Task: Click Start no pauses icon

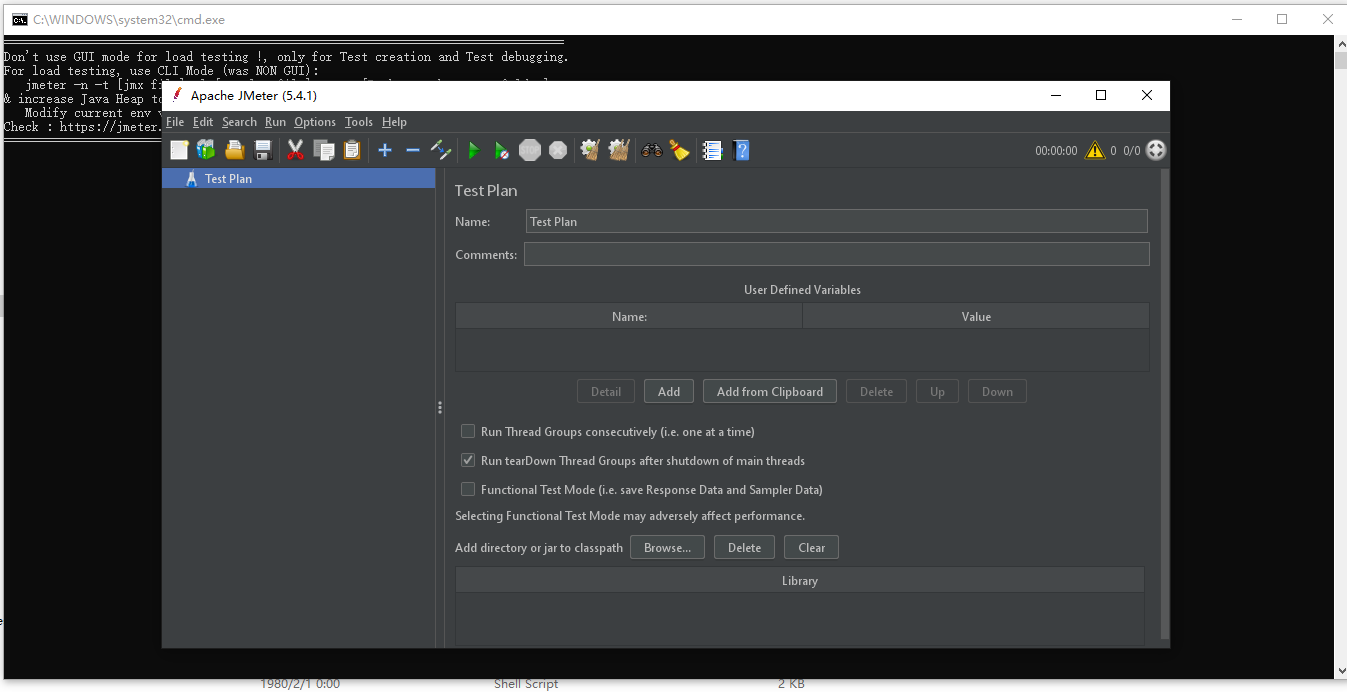Action: coord(502,150)
